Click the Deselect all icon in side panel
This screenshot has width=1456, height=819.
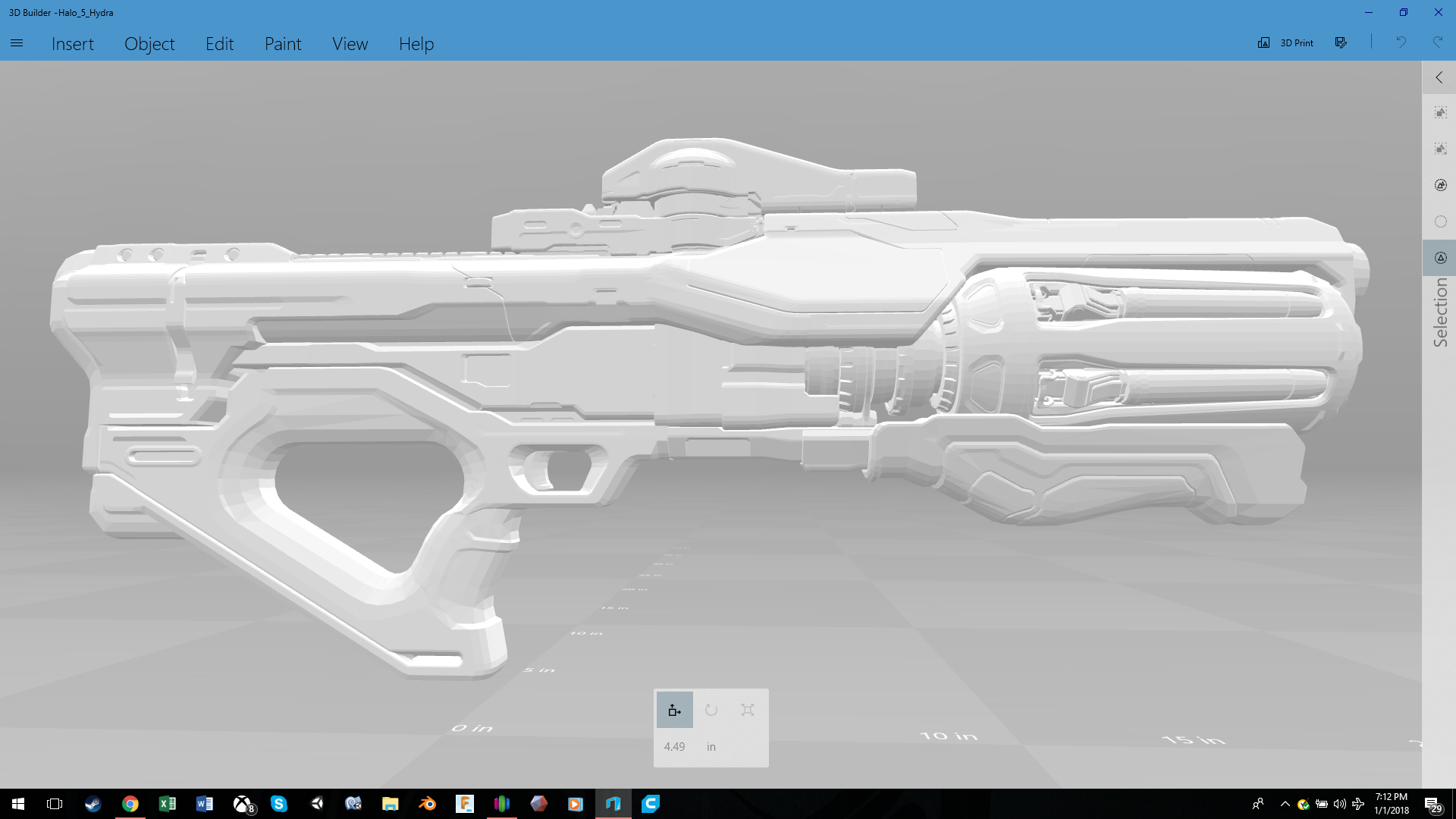1440,149
